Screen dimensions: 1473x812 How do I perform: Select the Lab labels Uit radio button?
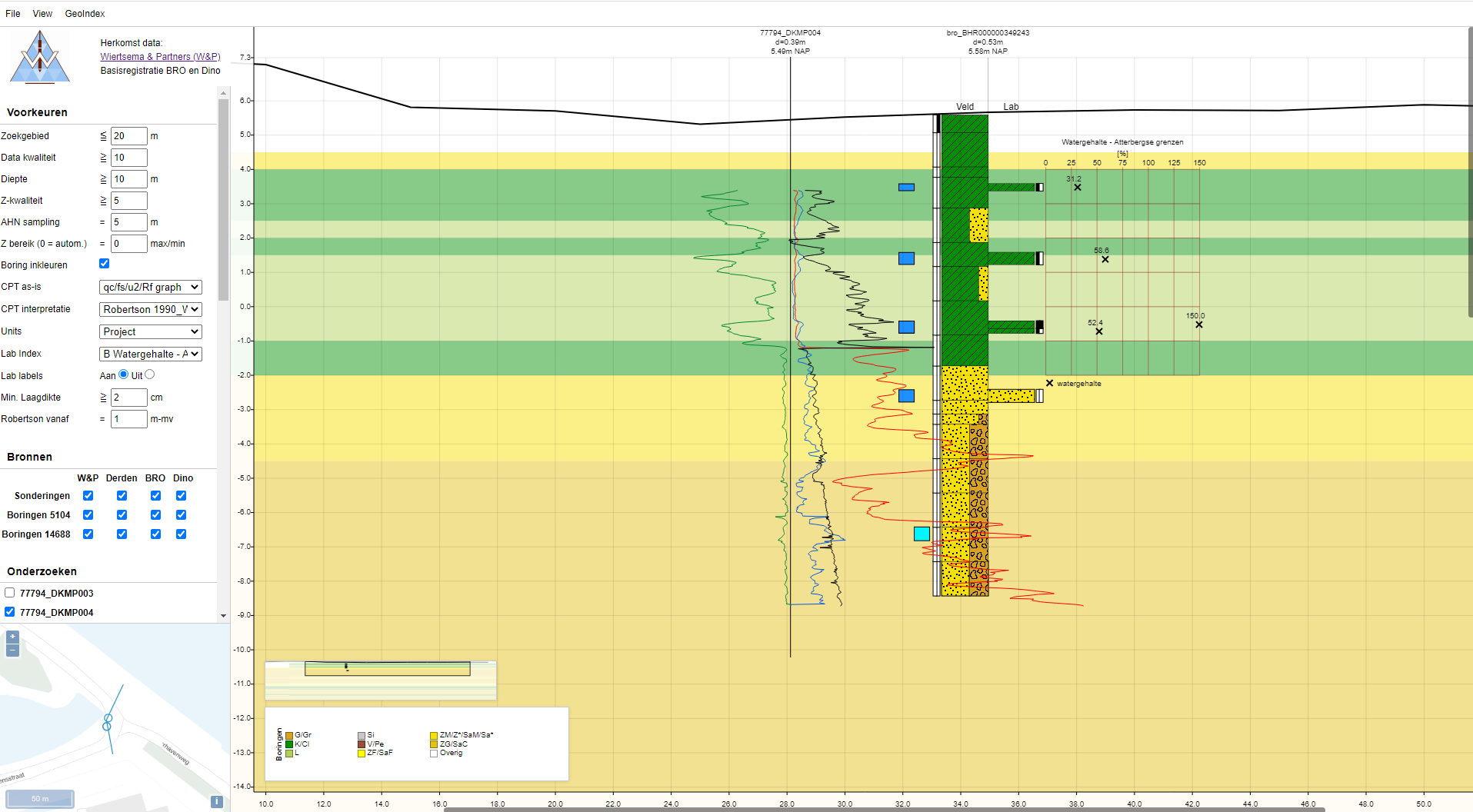[x=150, y=374]
